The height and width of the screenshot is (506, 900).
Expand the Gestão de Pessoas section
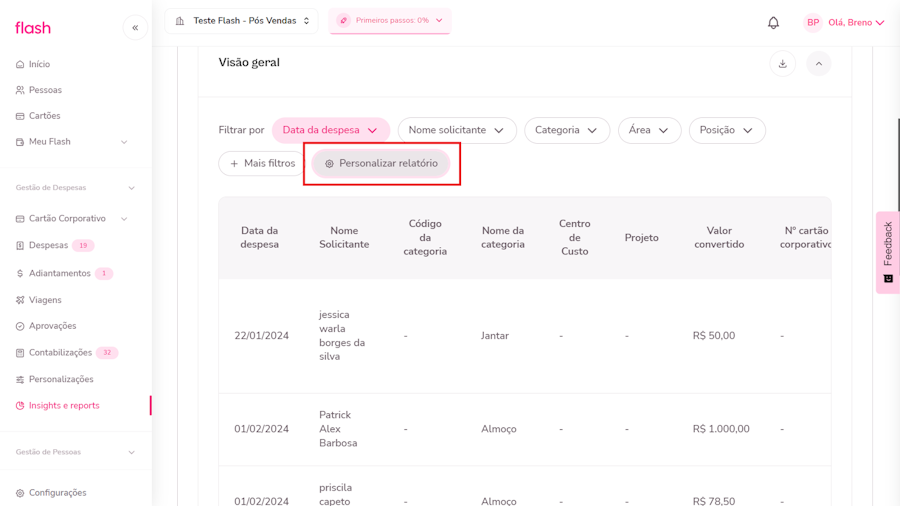click(x=131, y=452)
